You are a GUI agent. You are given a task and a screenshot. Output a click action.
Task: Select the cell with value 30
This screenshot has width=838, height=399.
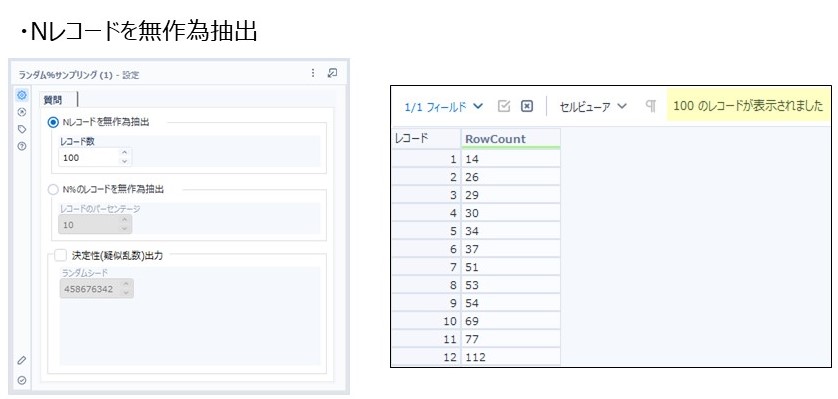coord(510,213)
